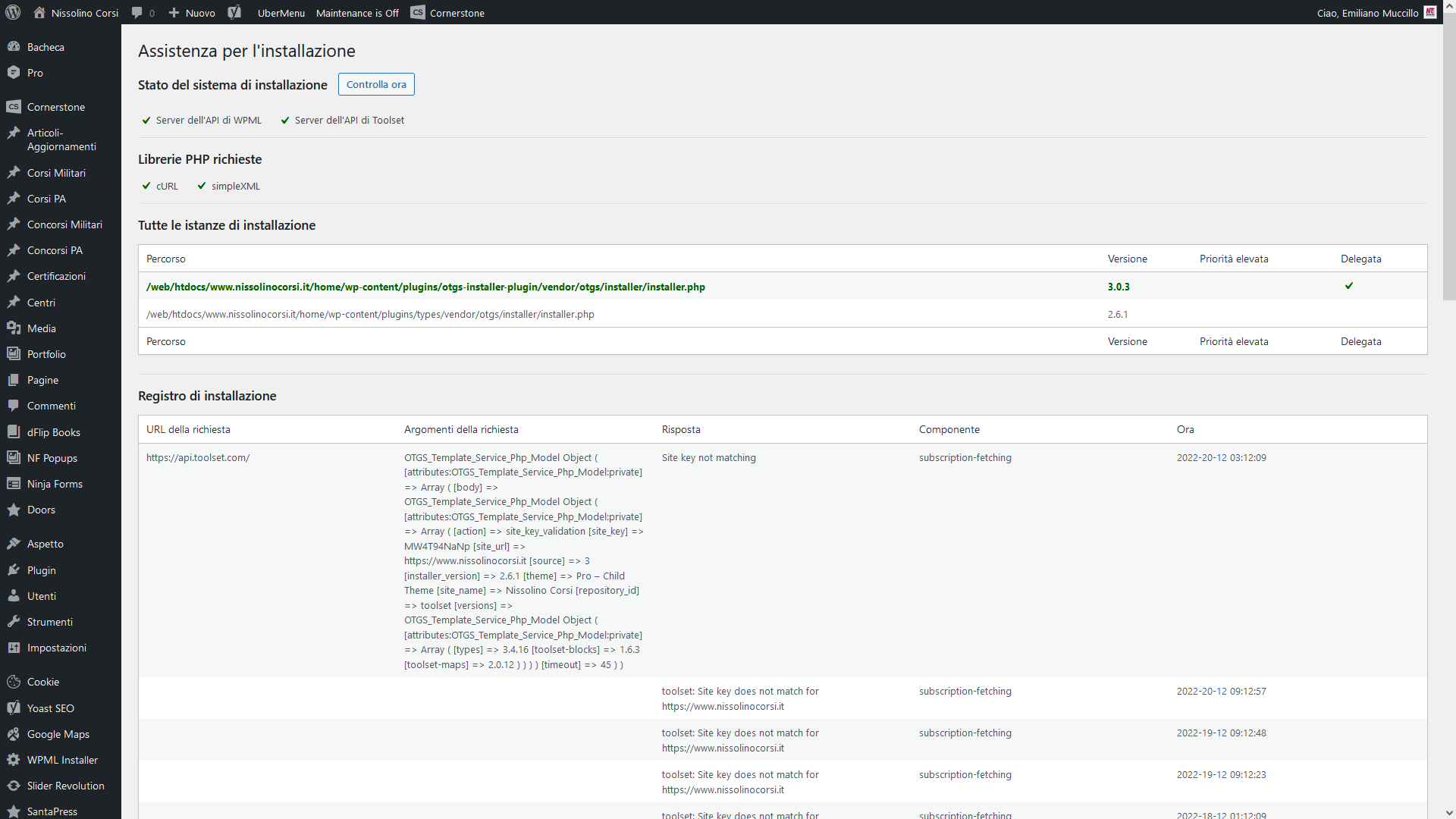
Task: Click the comments bubble icon in admin bar
Action: click(136, 12)
